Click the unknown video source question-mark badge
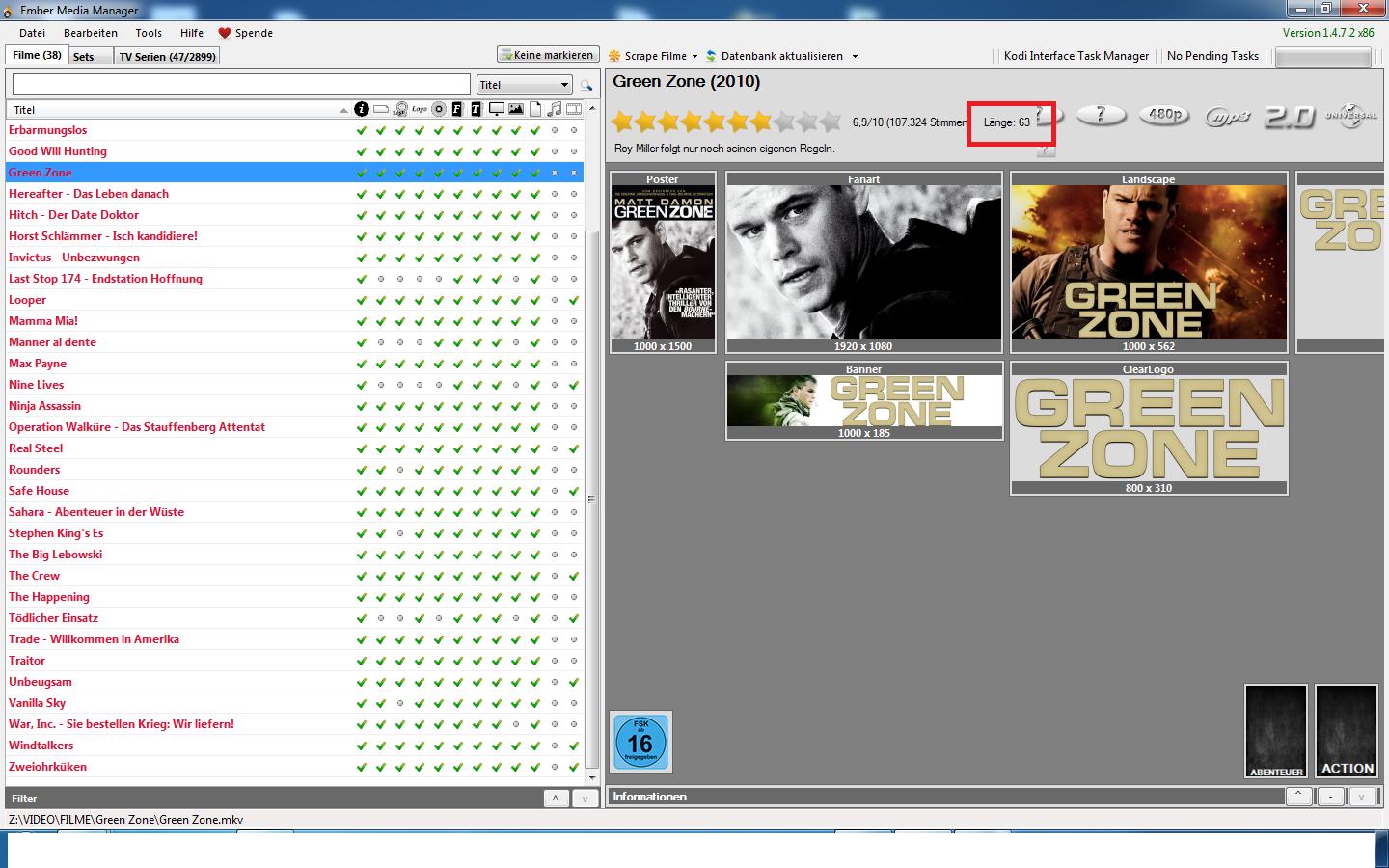 [1101, 115]
